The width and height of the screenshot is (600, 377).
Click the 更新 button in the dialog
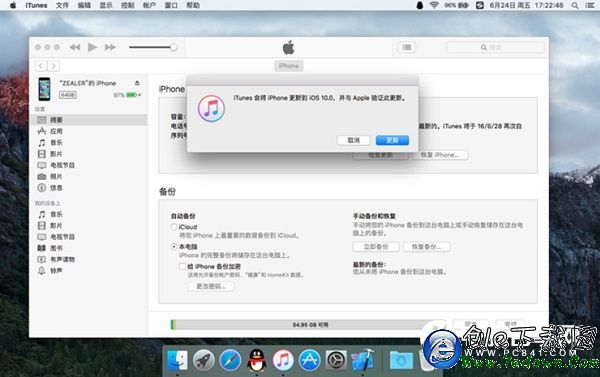[x=392, y=140]
